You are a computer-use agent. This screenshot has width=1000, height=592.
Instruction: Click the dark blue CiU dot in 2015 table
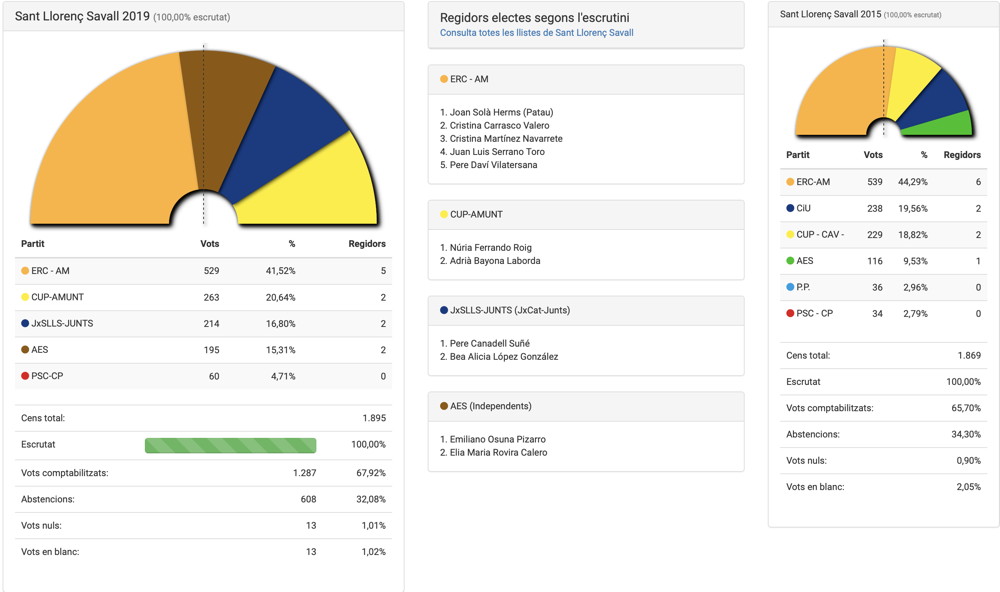pos(790,208)
